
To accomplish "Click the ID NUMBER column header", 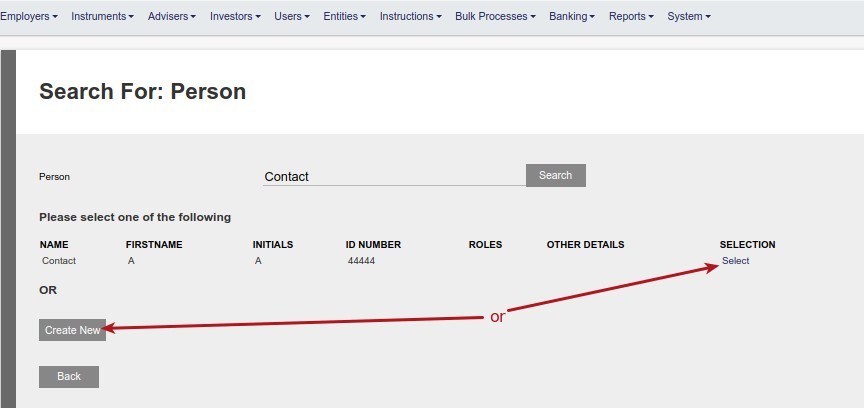I will pyautogui.click(x=373, y=244).
